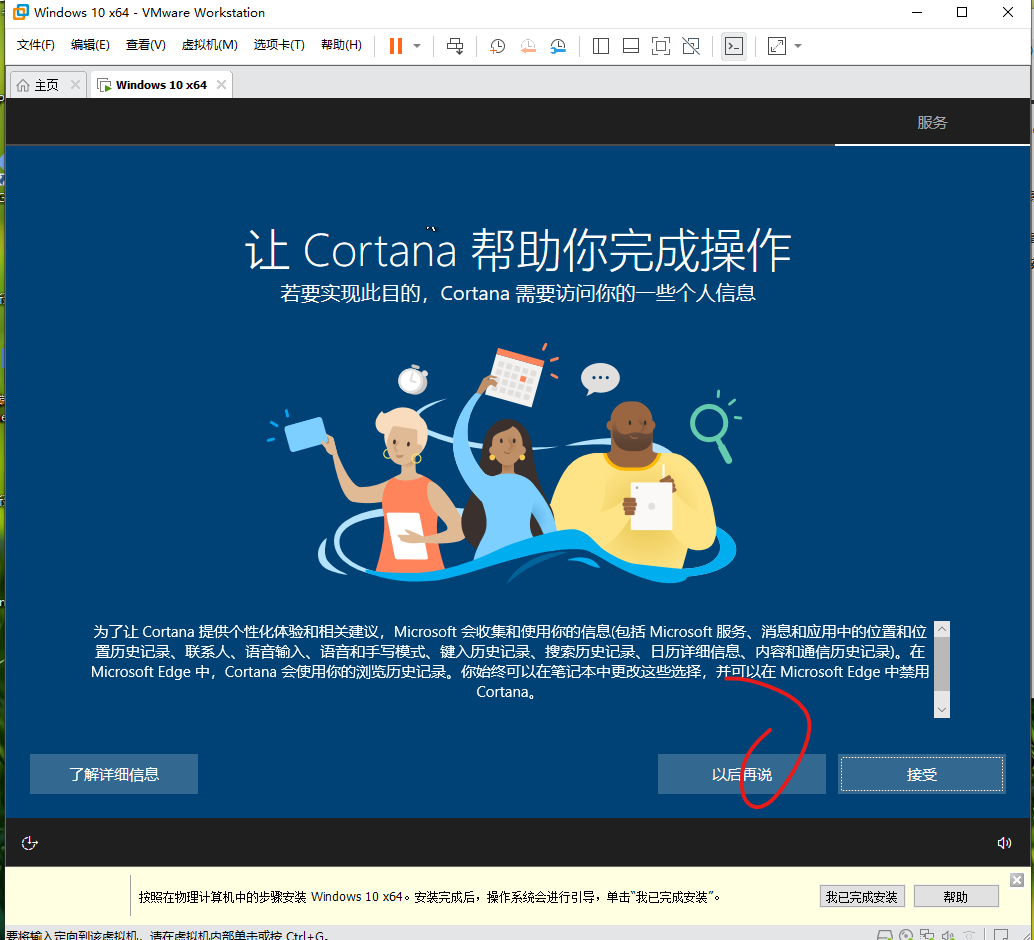This screenshot has width=1034, height=940.
Task: Click the 帮助 button in install hint bar
Action: click(956, 896)
